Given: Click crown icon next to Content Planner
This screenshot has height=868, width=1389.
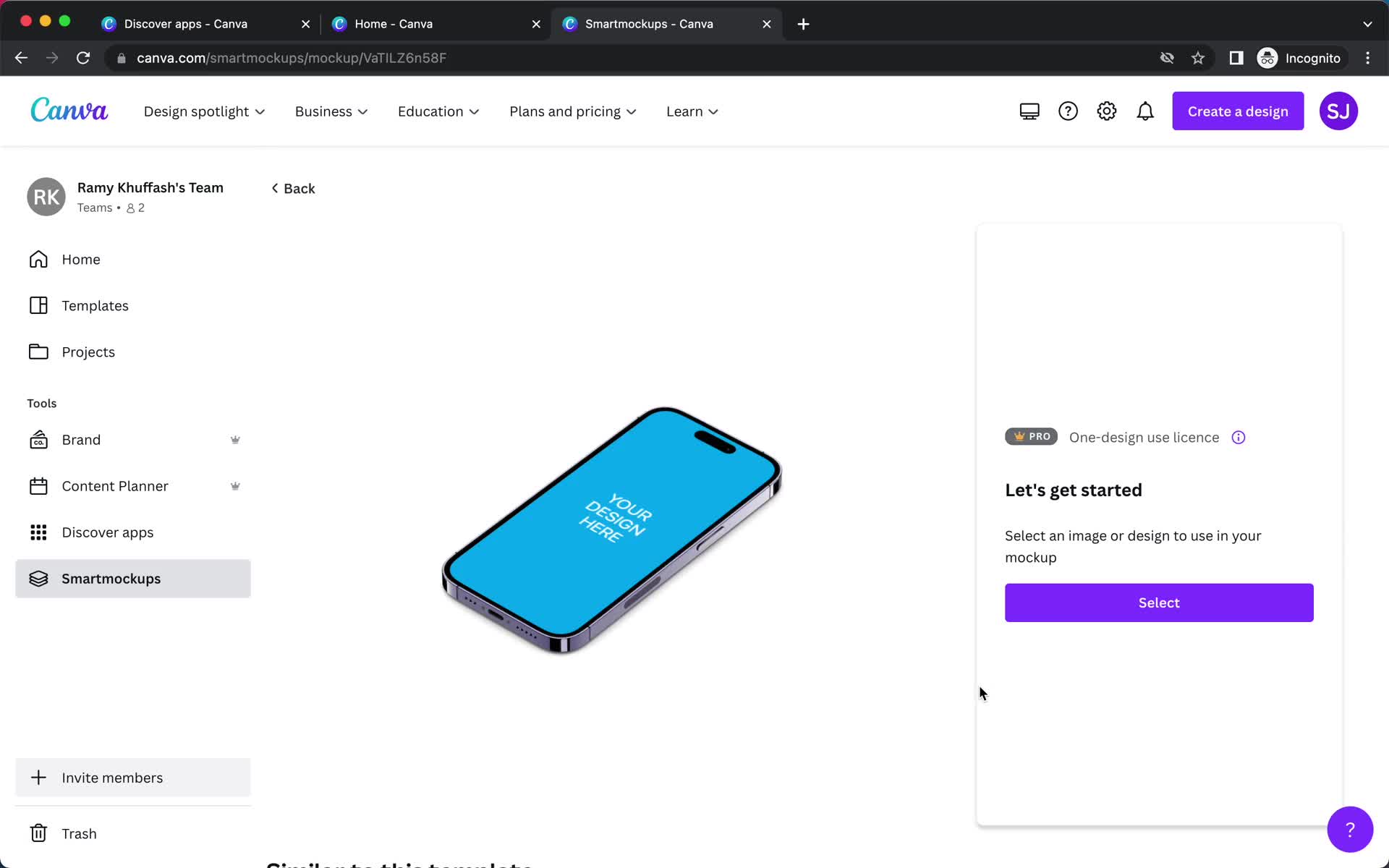Looking at the screenshot, I should coord(235,486).
